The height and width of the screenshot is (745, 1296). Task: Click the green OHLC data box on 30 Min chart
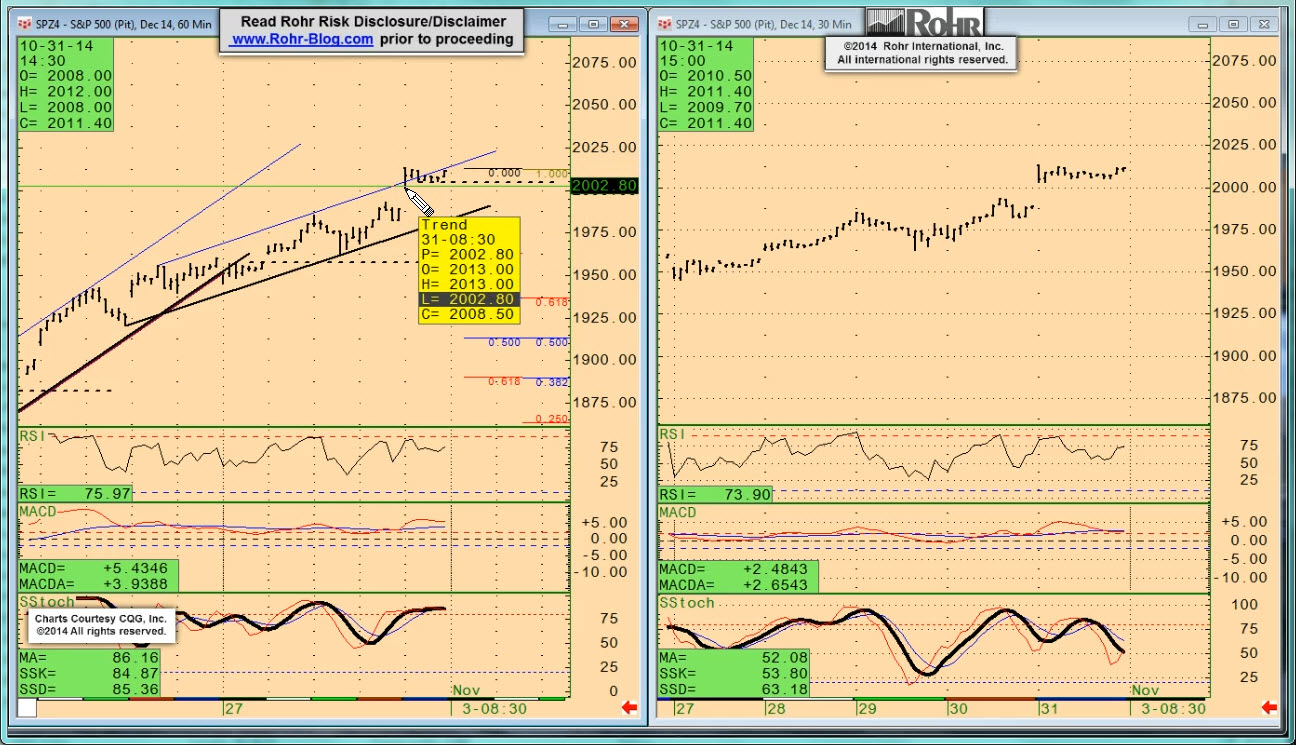coord(706,84)
